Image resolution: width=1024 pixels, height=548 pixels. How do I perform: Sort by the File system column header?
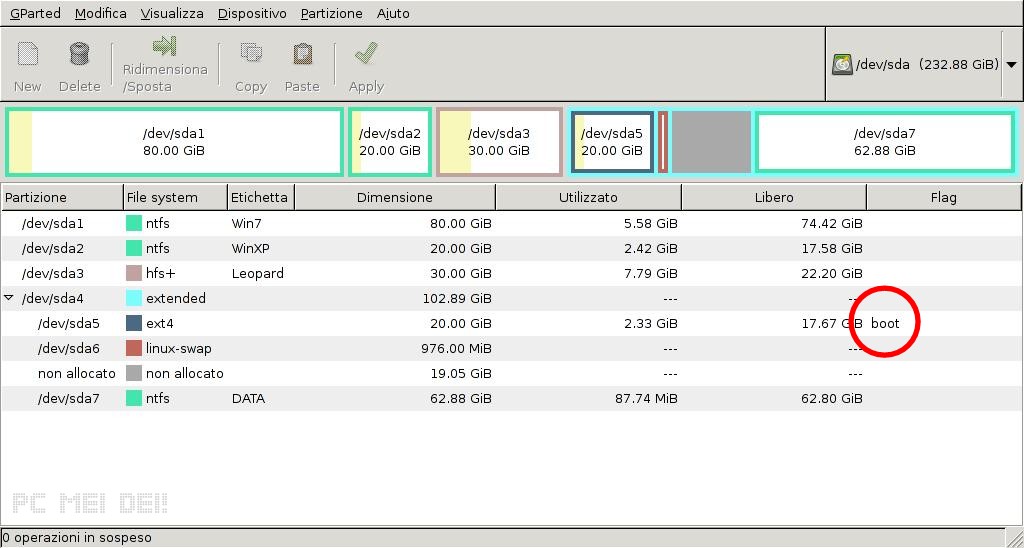tap(175, 197)
